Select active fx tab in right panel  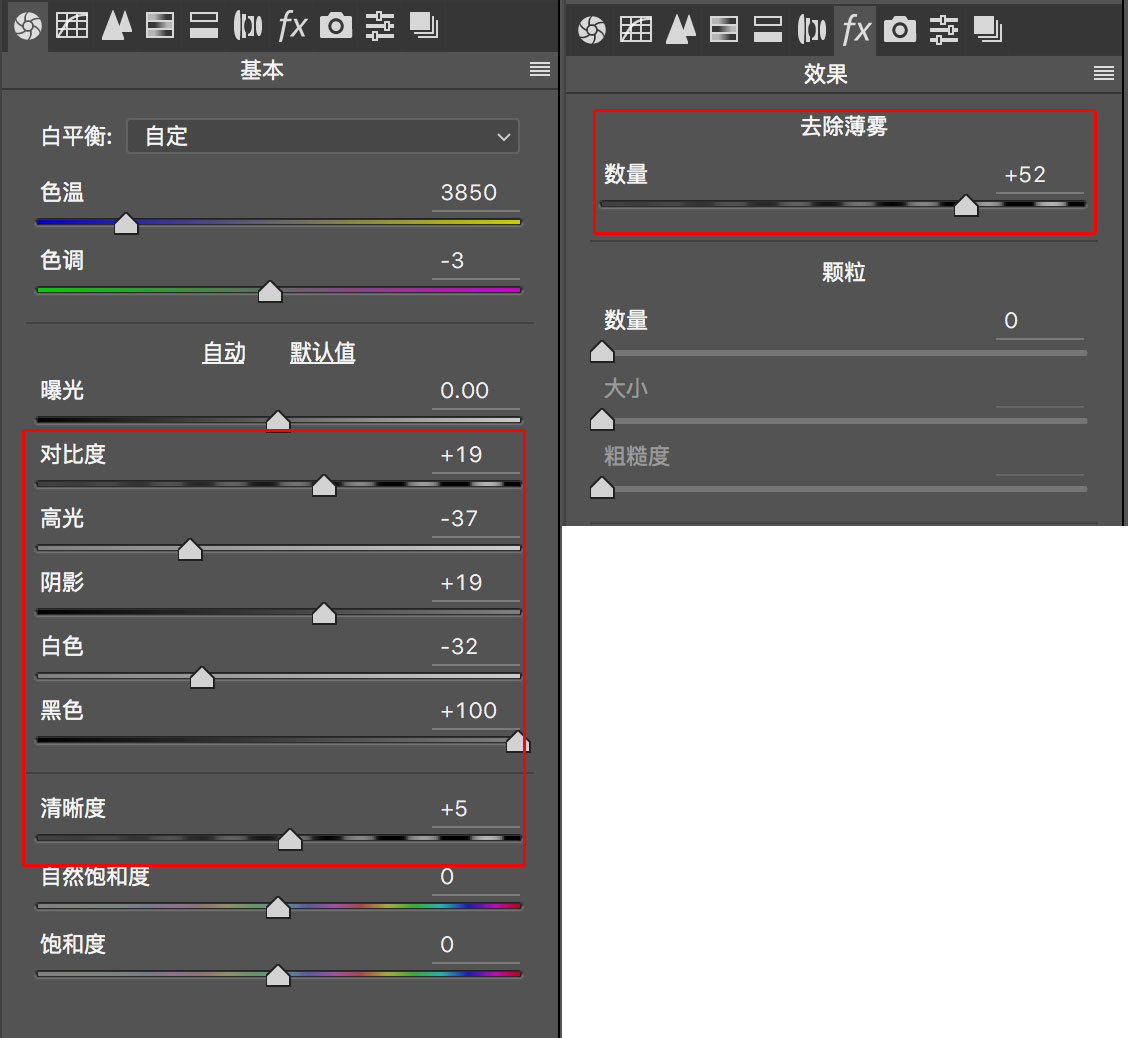tap(856, 30)
